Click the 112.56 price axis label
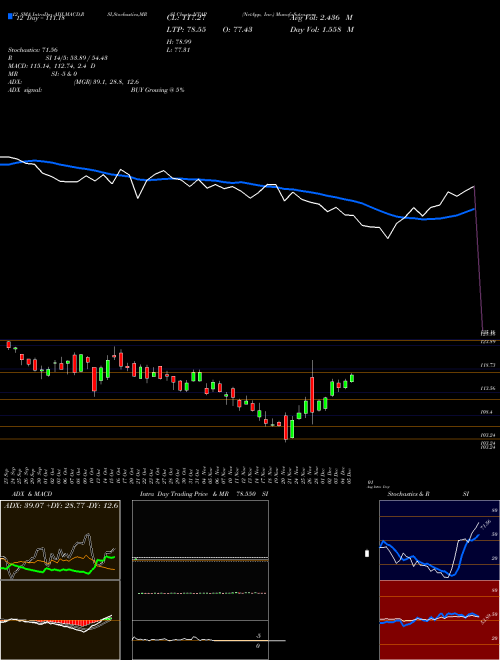The width and height of the screenshot is (500, 660). tap(489, 389)
